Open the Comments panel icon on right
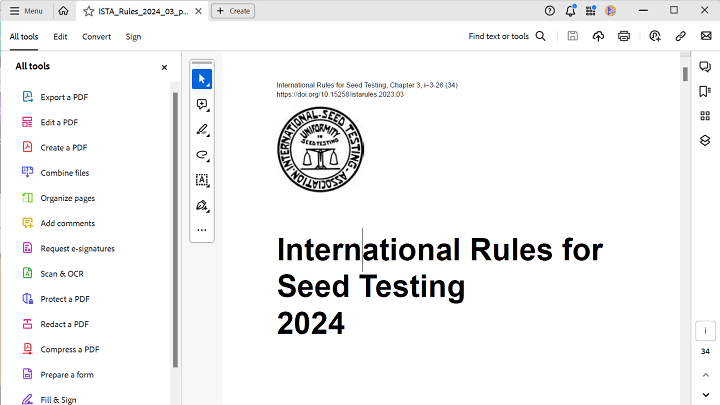The height and width of the screenshot is (405, 720). coord(705,66)
